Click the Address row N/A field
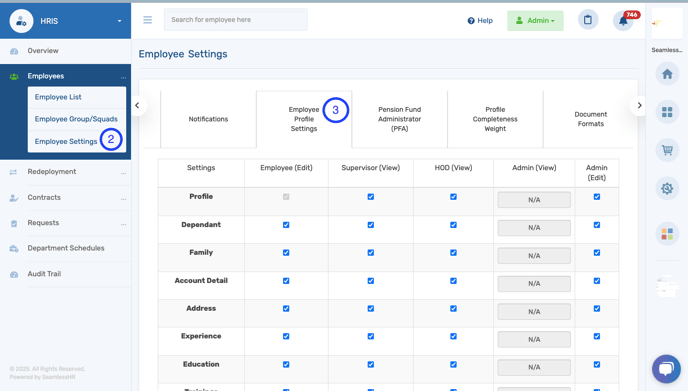Image resolution: width=688 pixels, height=391 pixels. (534, 312)
